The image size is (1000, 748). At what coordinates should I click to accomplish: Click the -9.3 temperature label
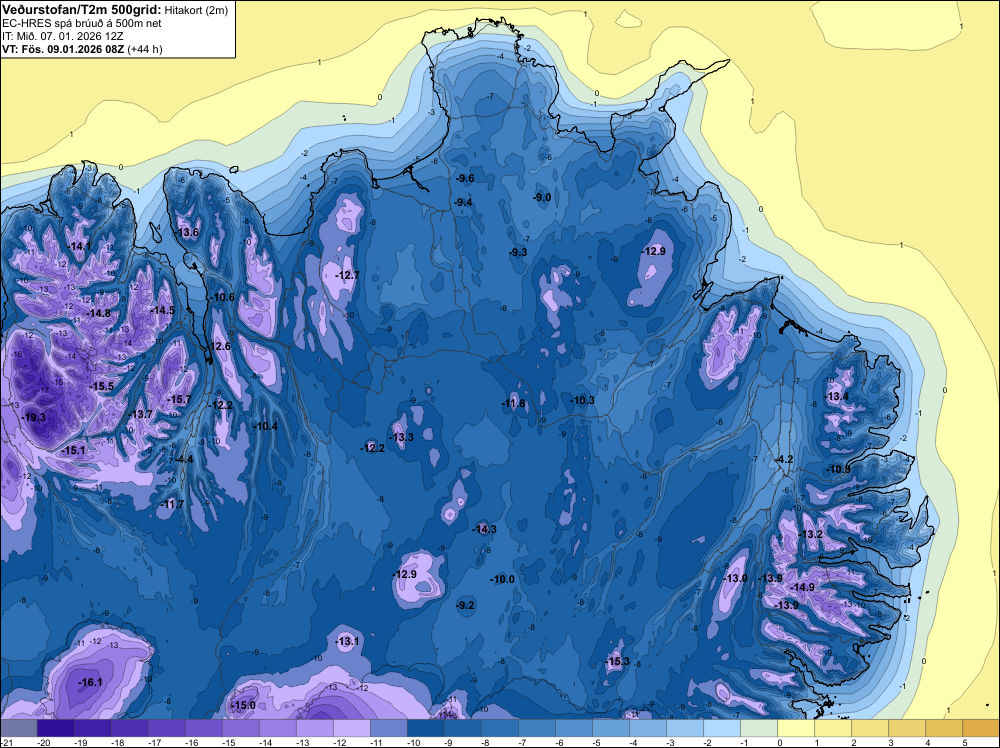tap(518, 253)
